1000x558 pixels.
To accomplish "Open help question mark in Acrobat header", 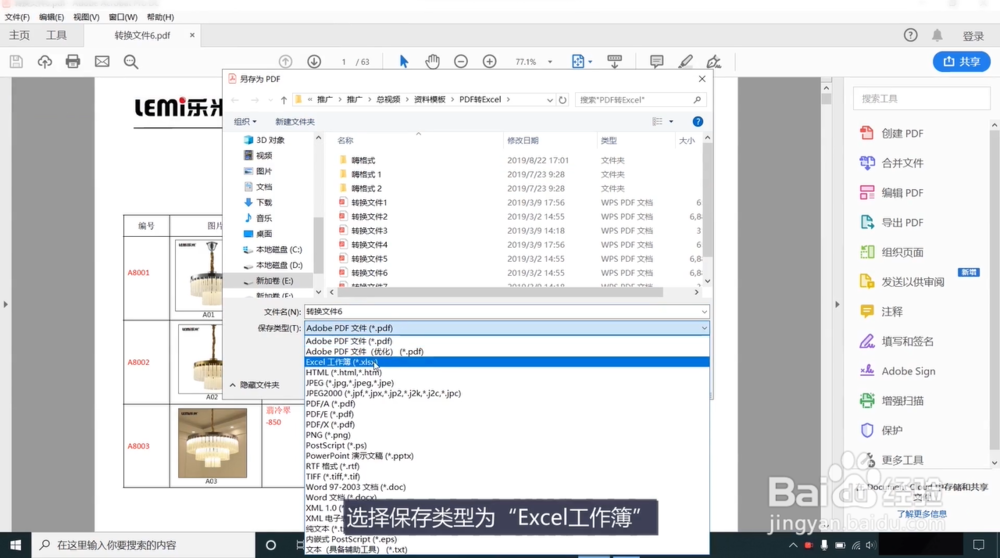I will click(x=910, y=35).
